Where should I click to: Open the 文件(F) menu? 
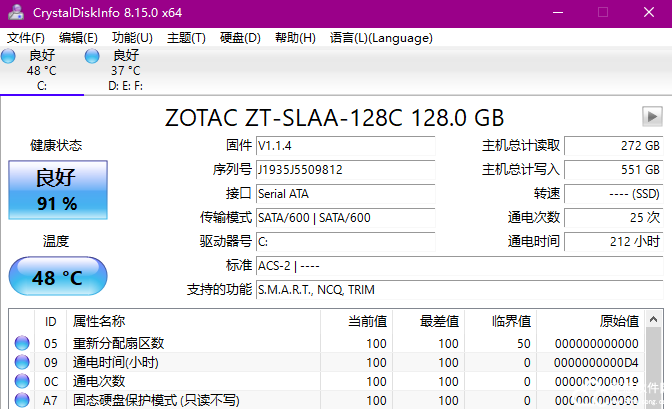pyautogui.click(x=26, y=38)
